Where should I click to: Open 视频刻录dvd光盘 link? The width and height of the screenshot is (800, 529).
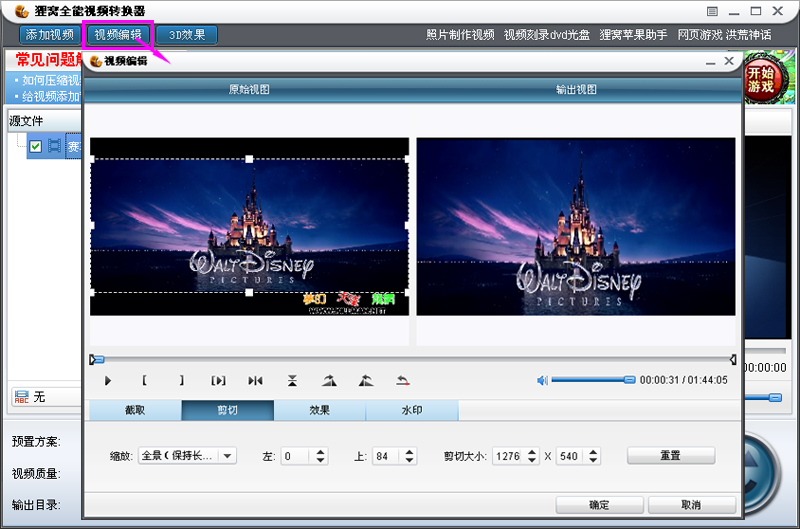point(547,35)
